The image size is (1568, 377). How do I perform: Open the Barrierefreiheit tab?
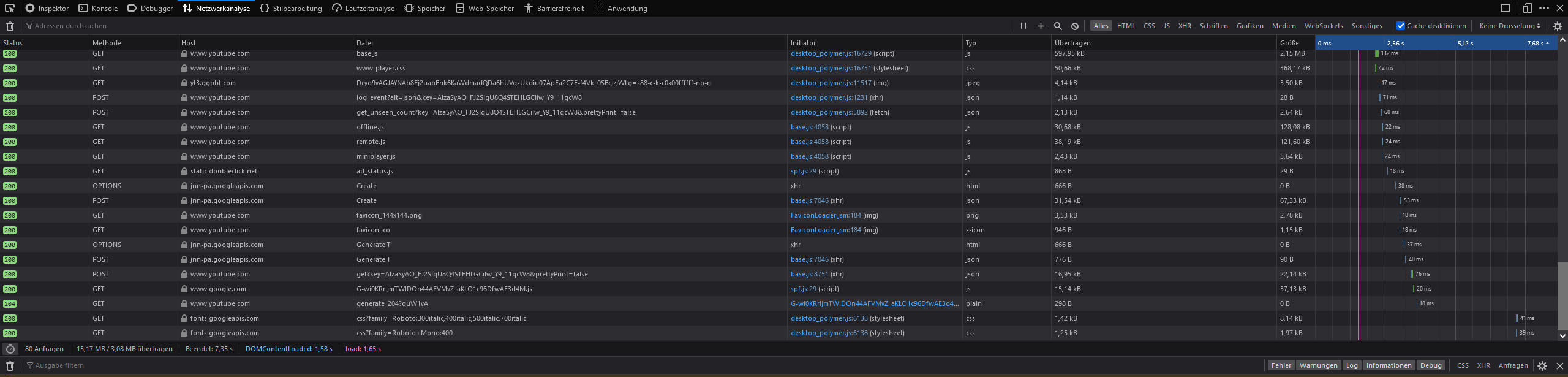coord(554,9)
